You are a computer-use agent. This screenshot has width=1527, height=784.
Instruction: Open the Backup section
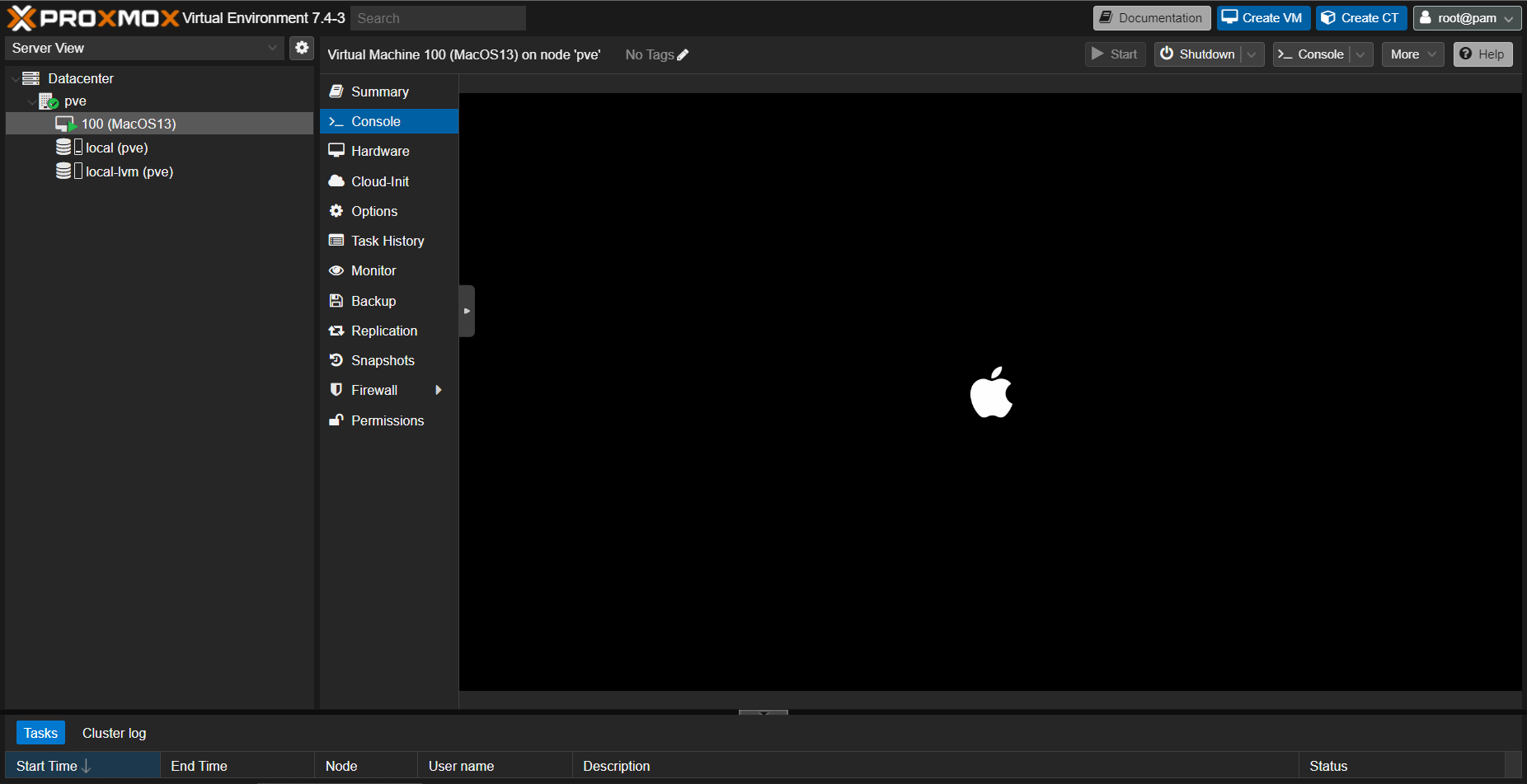pos(373,301)
